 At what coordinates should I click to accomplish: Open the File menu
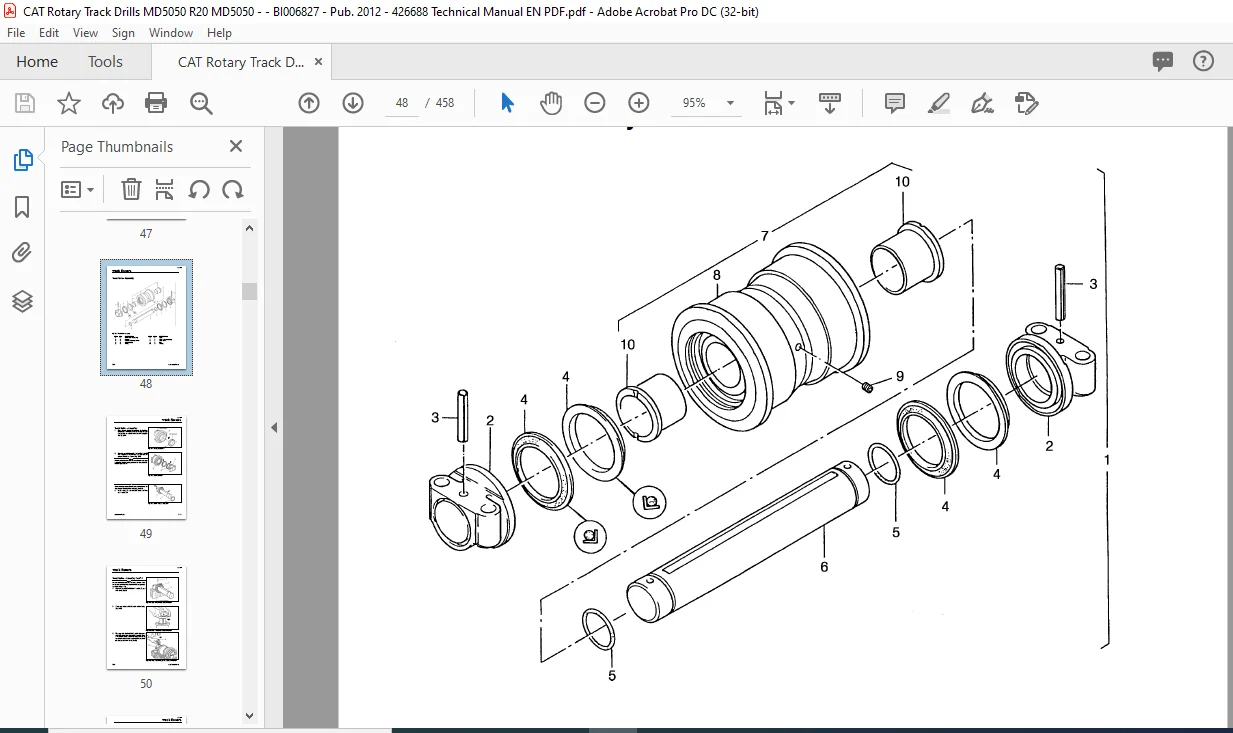coord(16,33)
